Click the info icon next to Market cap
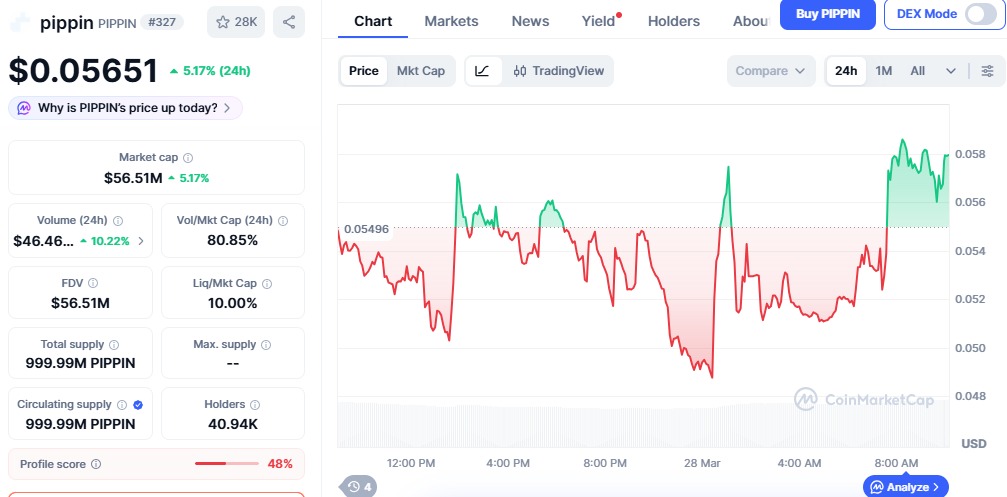 tap(188, 158)
